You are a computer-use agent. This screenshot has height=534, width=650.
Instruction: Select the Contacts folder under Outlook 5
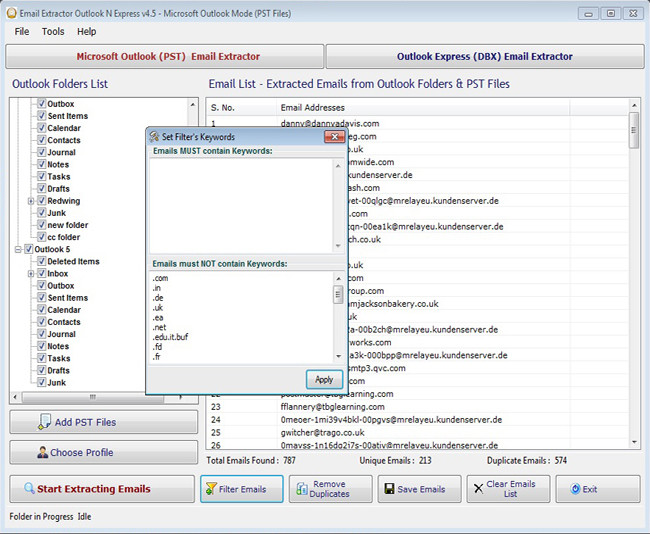tap(64, 322)
